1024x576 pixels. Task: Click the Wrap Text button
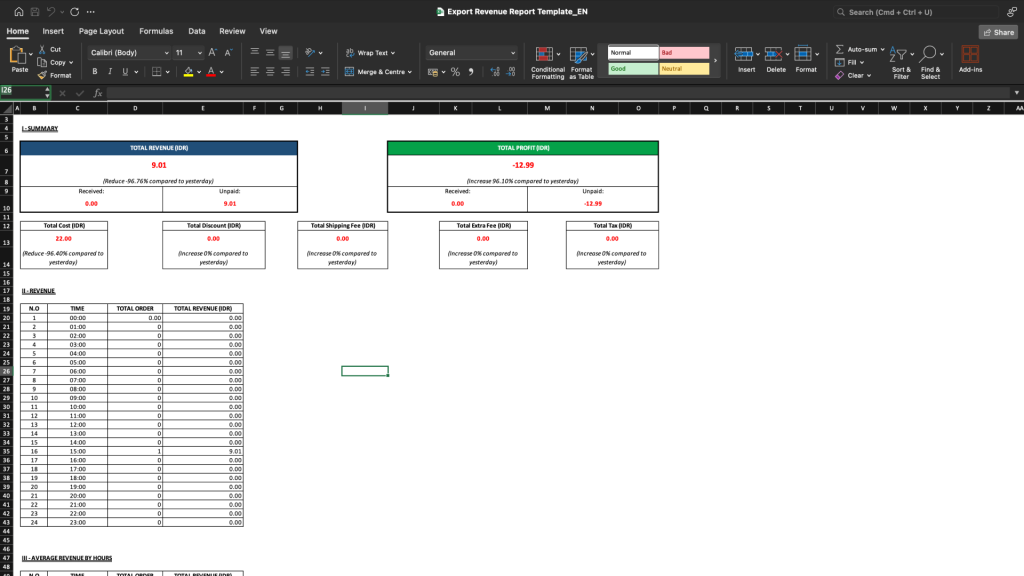370,53
